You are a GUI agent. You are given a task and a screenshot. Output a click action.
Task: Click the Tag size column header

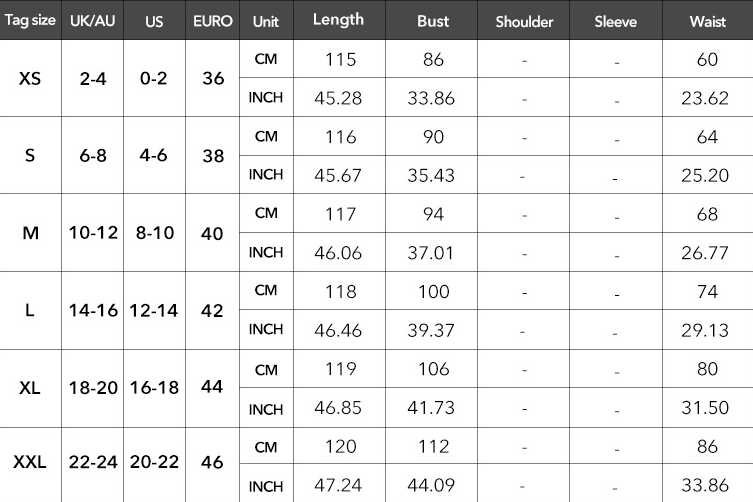30,20
